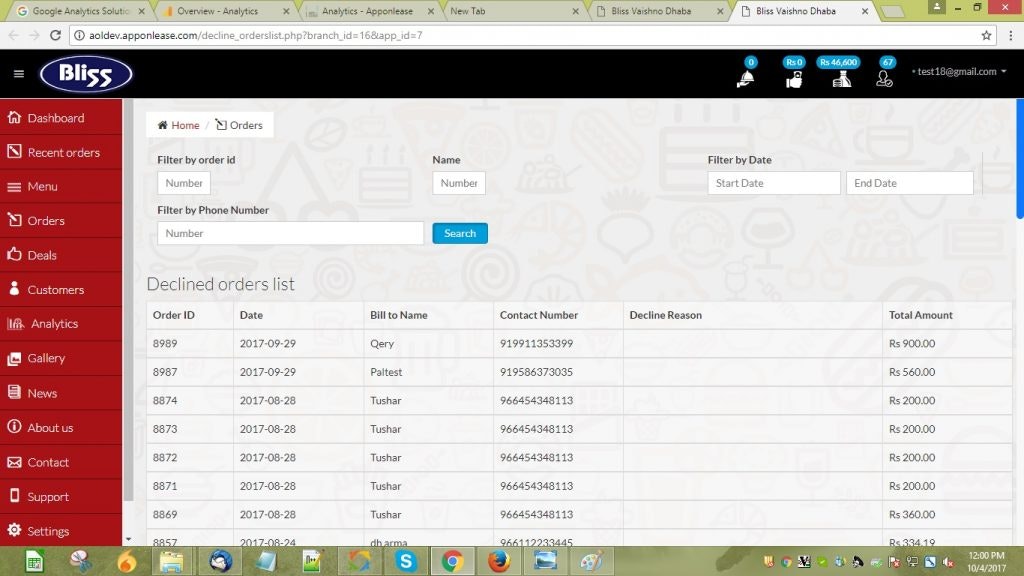Click the sidebar scroll down arrow

pyautogui.click(x=129, y=539)
